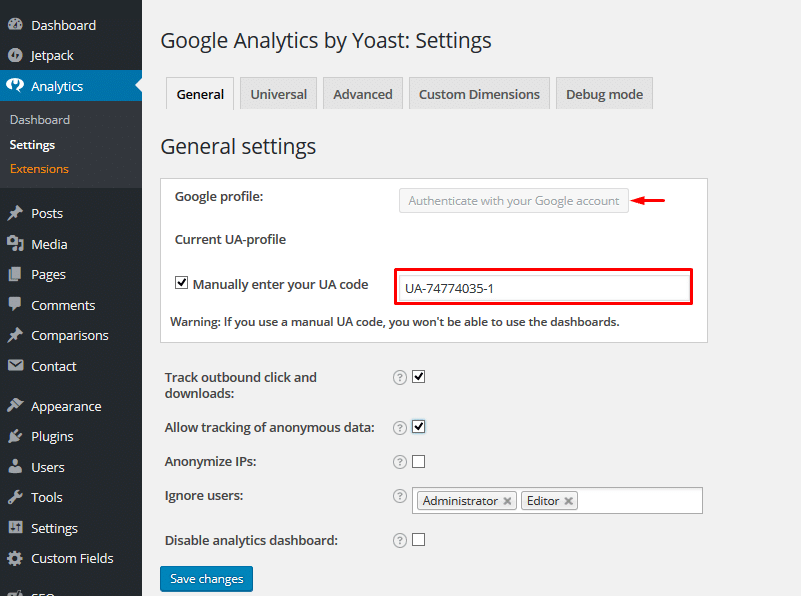Click the Jetpack icon in sidebar
The image size is (801, 596).
point(15,55)
